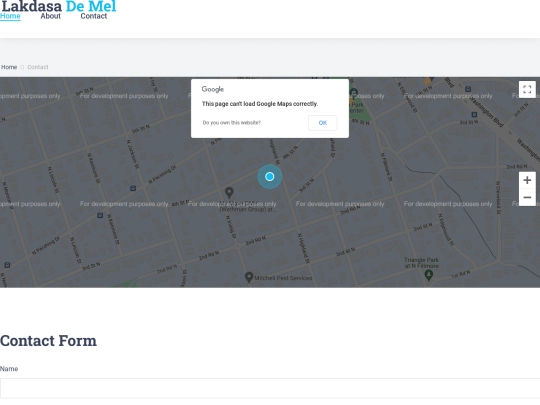Select the Mitchell Pest Services map pin
Screen dimensions: 540x405
(249, 277)
